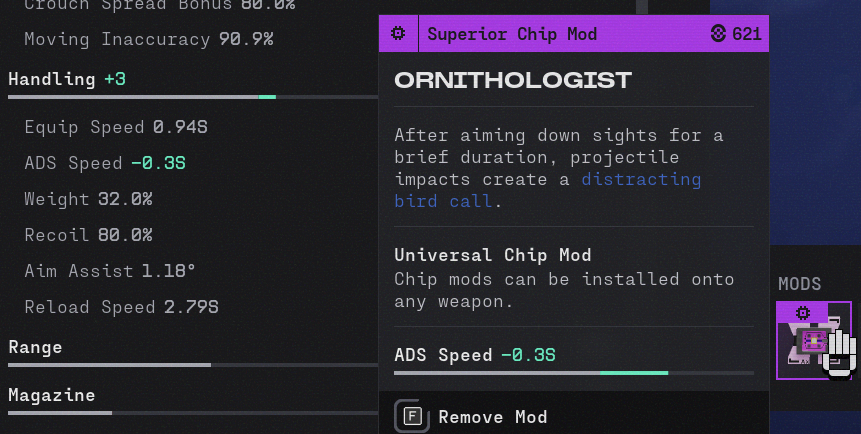Select the Magazine stat heading
The height and width of the screenshot is (434, 861).
click(52, 395)
